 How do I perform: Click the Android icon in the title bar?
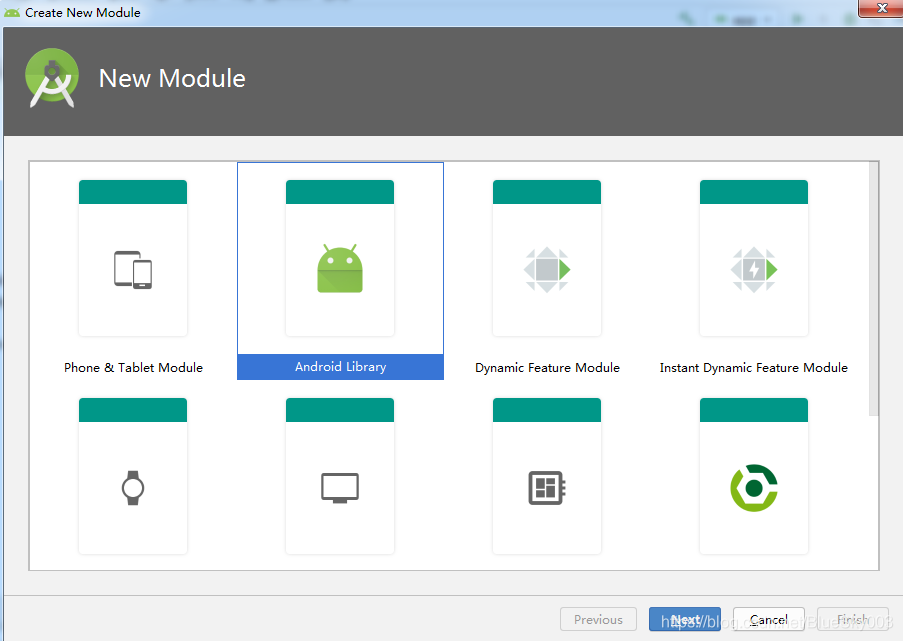click(12, 12)
